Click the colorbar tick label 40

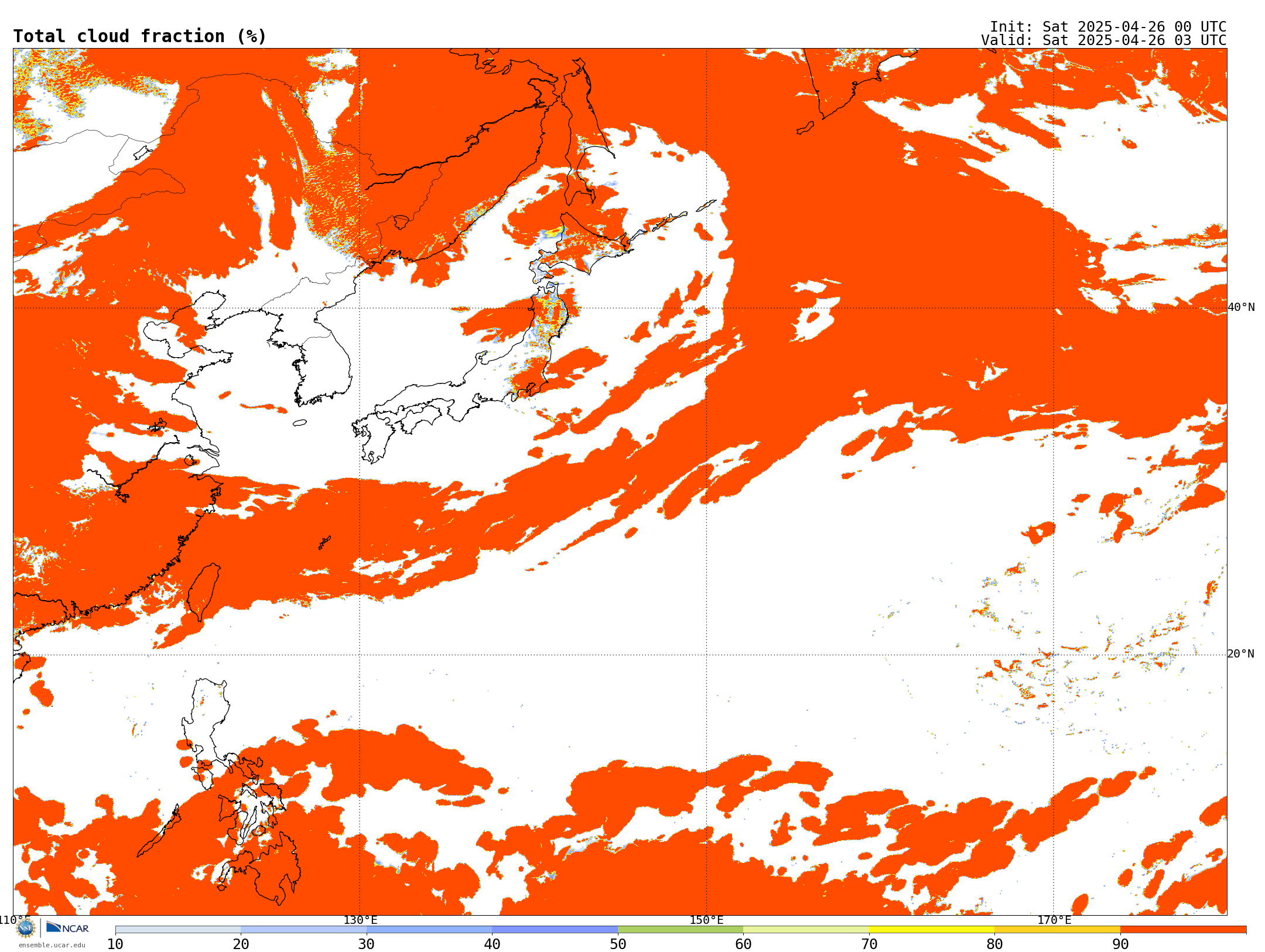coord(492,944)
